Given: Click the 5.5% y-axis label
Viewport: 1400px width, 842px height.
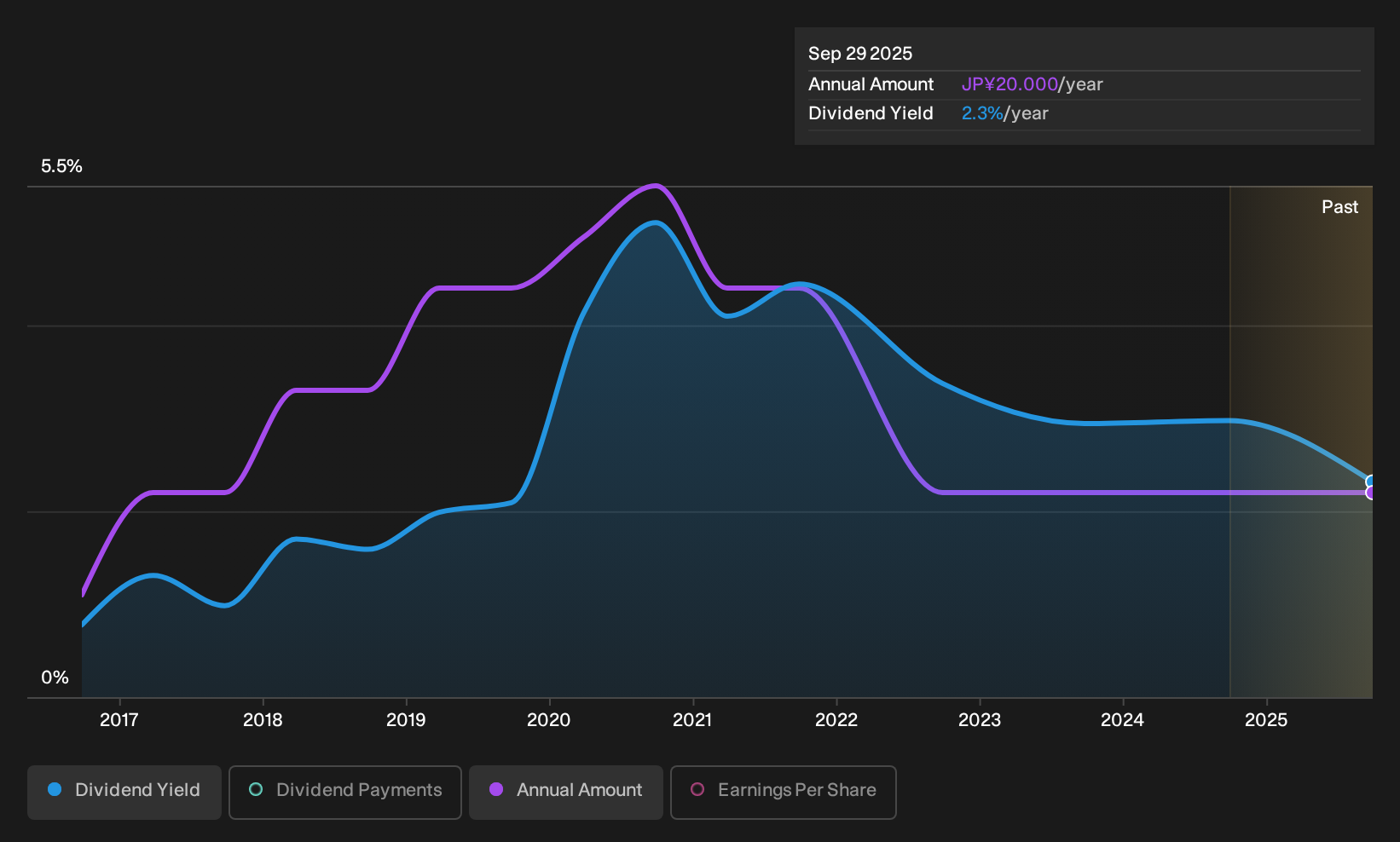Looking at the screenshot, I should [x=61, y=166].
